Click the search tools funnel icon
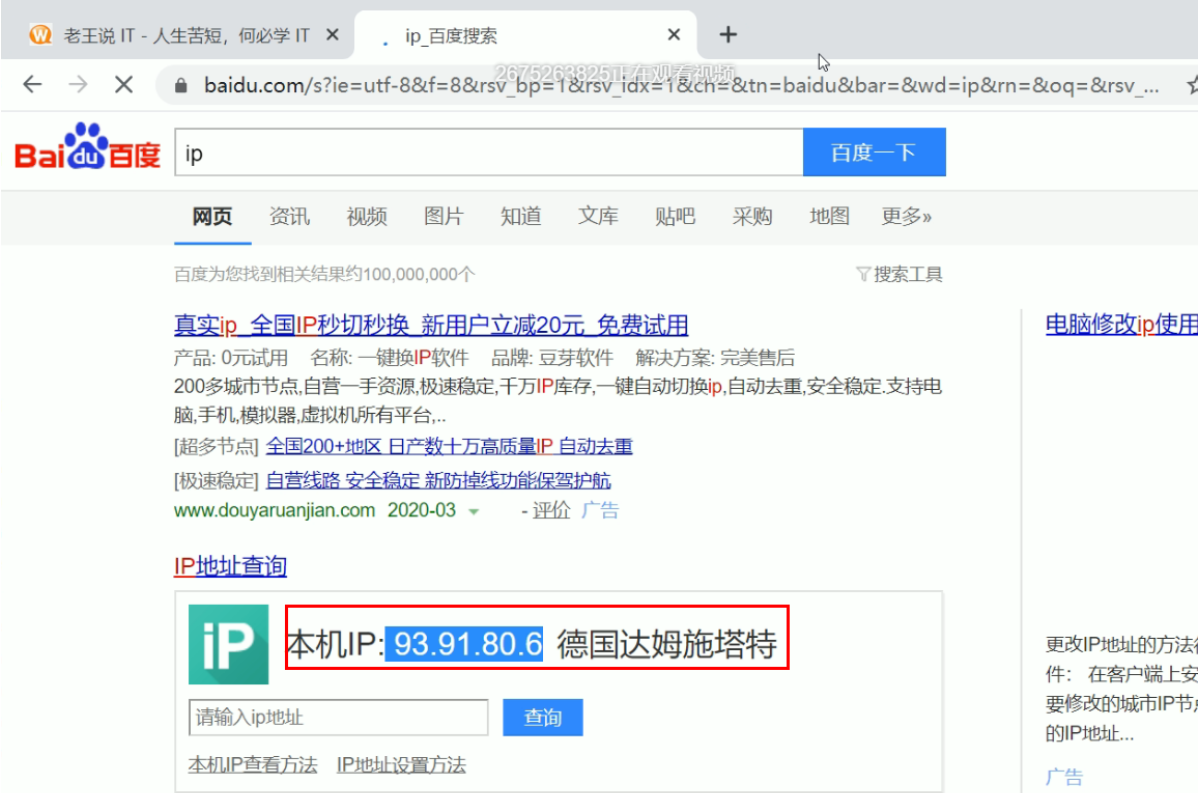Image resolution: width=1199 pixels, height=793 pixels. [863, 274]
